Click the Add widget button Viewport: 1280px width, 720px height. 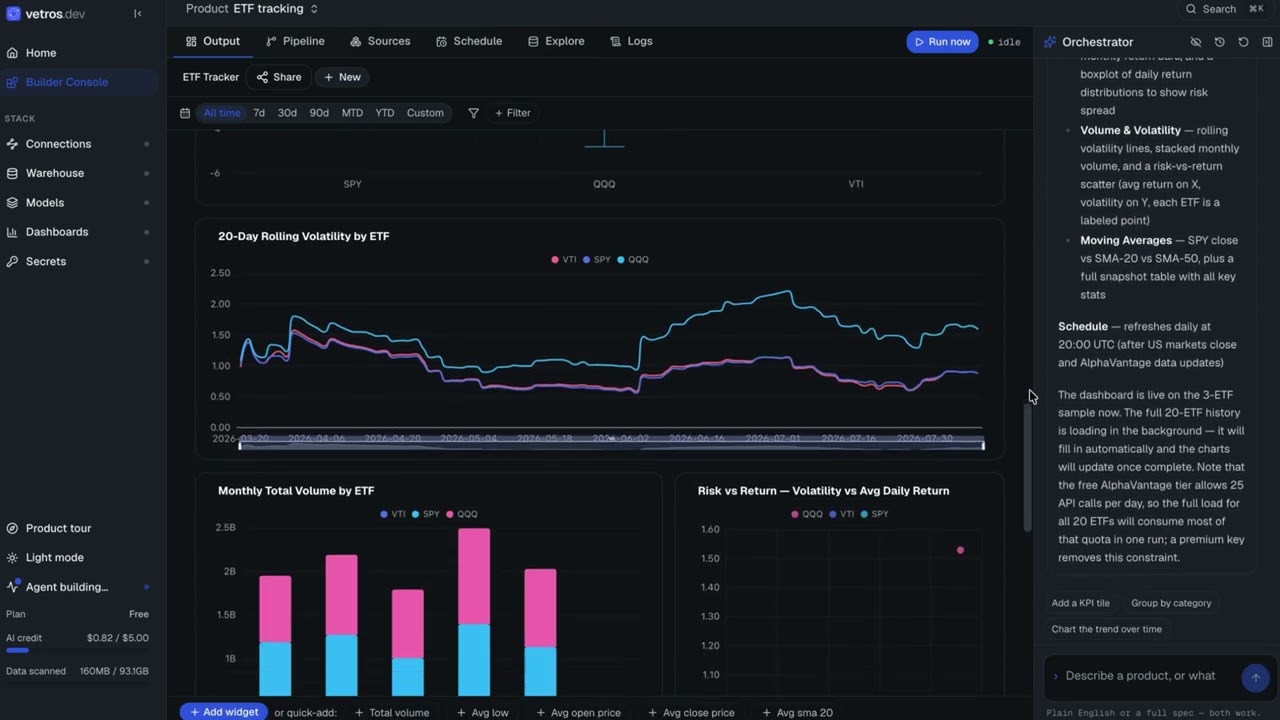224,712
